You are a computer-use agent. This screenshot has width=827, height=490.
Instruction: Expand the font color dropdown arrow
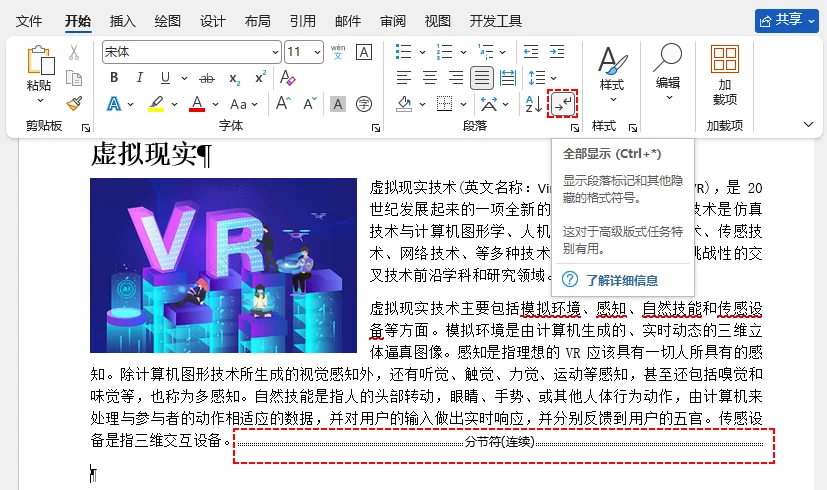pos(215,104)
